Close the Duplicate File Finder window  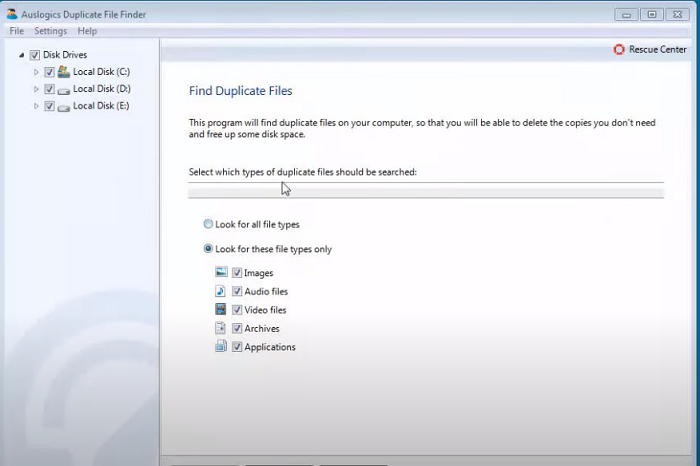pyautogui.click(x=677, y=15)
